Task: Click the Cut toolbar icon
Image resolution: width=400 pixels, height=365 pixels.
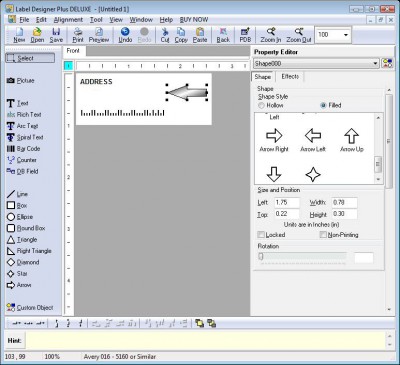Action: [165, 35]
